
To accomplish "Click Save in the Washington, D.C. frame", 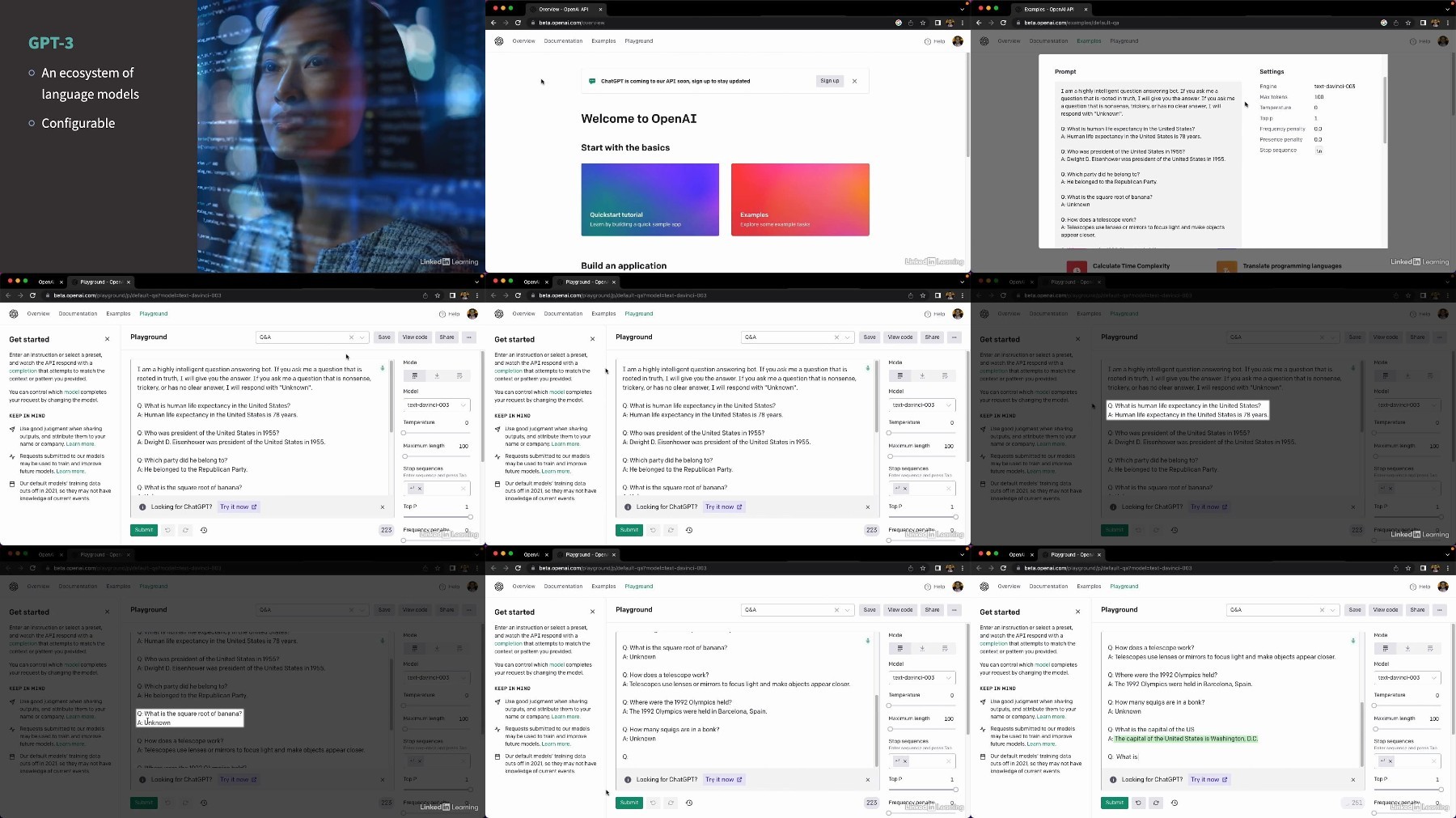I will pos(1355,610).
